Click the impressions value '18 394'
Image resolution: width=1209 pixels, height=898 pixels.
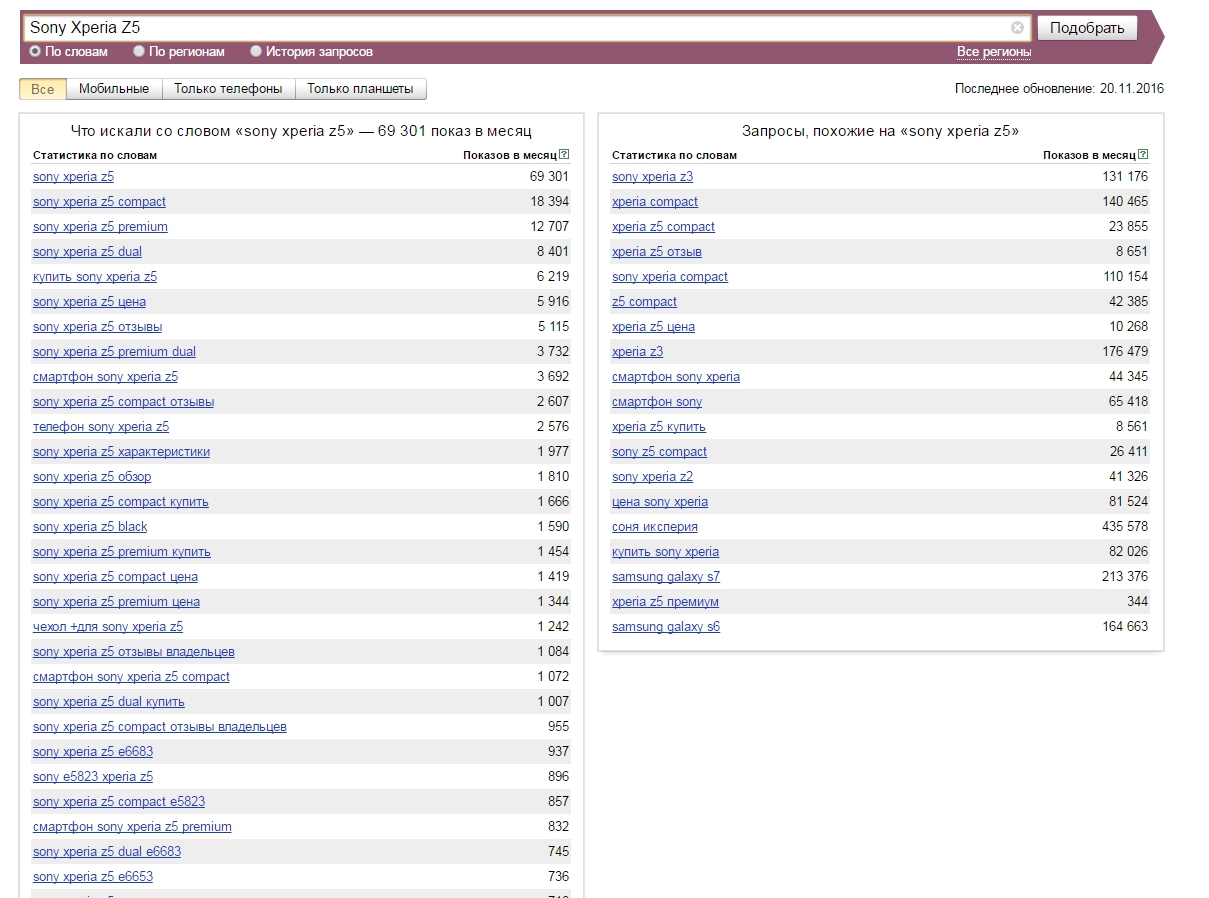pos(549,202)
